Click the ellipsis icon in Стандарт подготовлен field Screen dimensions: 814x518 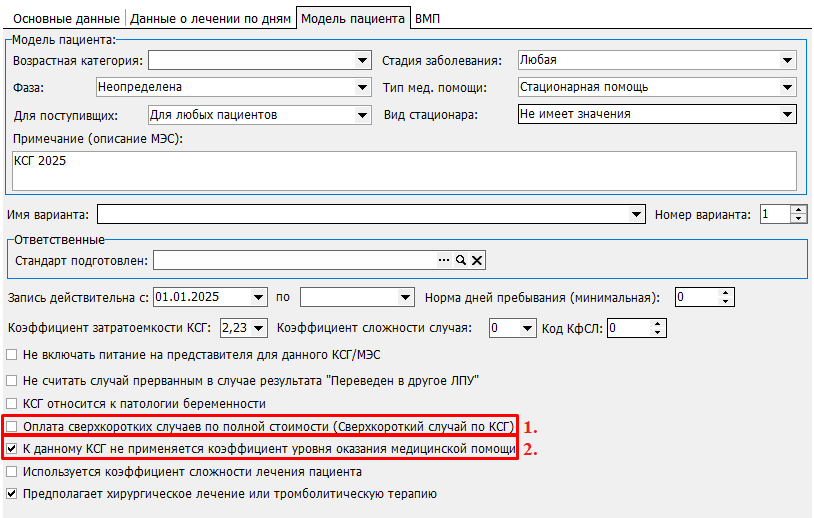click(444, 261)
